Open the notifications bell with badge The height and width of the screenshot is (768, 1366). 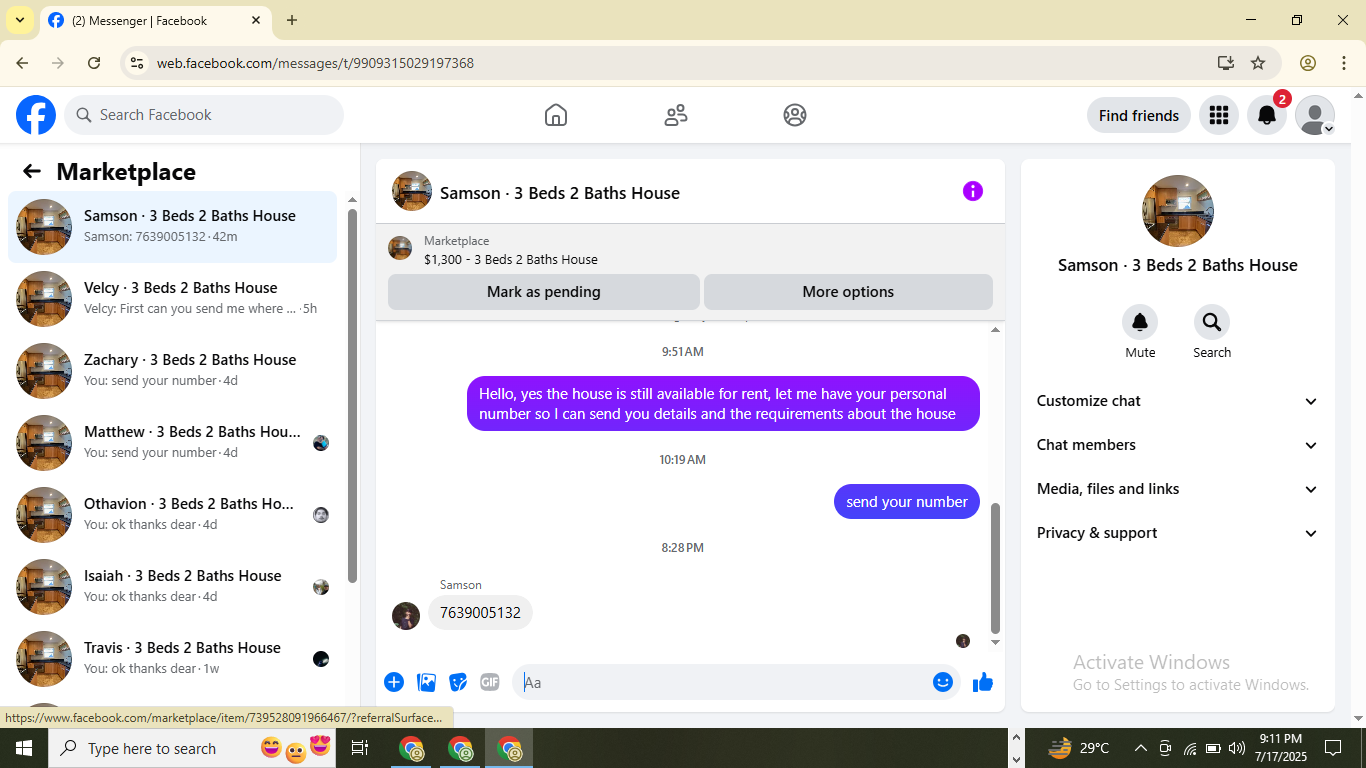coord(1267,115)
